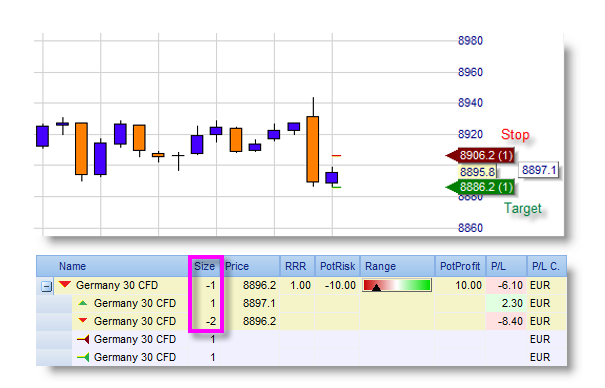This screenshot has height=388, width=605.
Task: Click the 8897.1 price box
Action: tap(539, 170)
